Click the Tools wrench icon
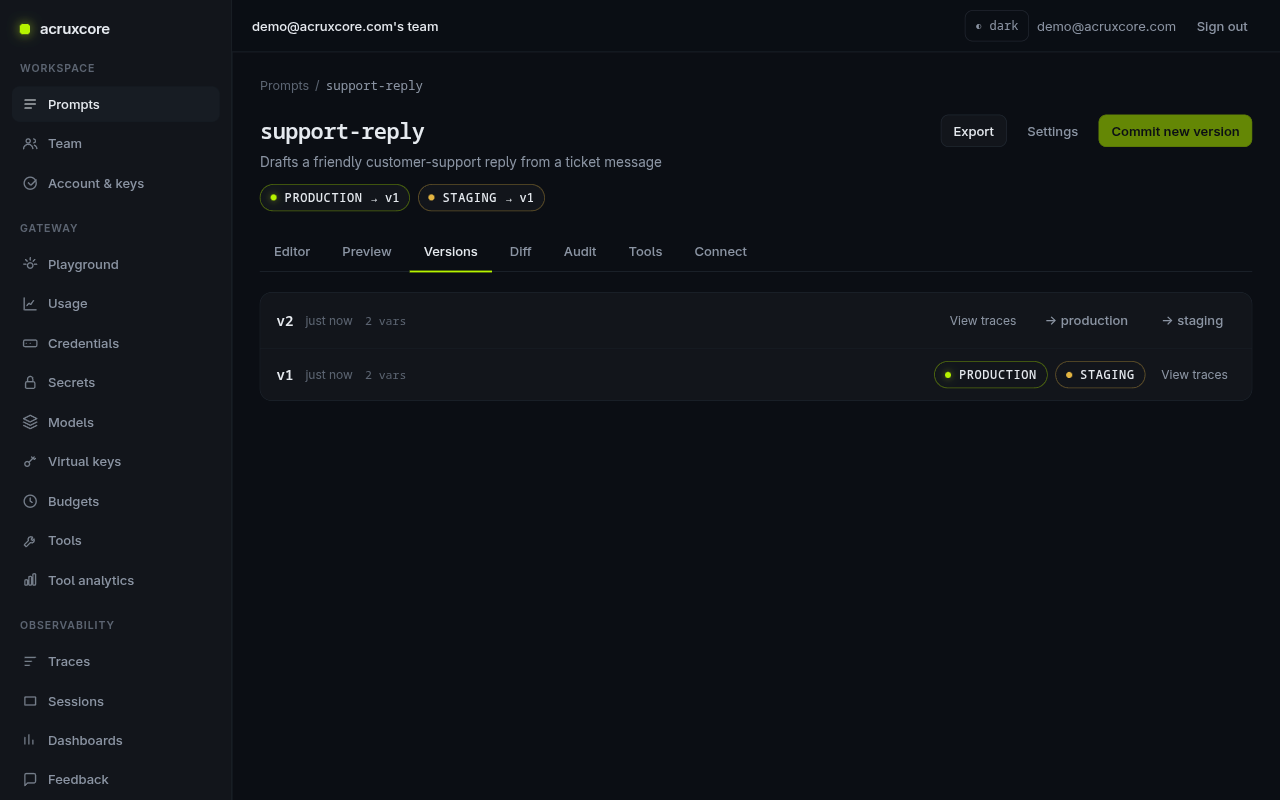1280x800 pixels. coord(30,540)
